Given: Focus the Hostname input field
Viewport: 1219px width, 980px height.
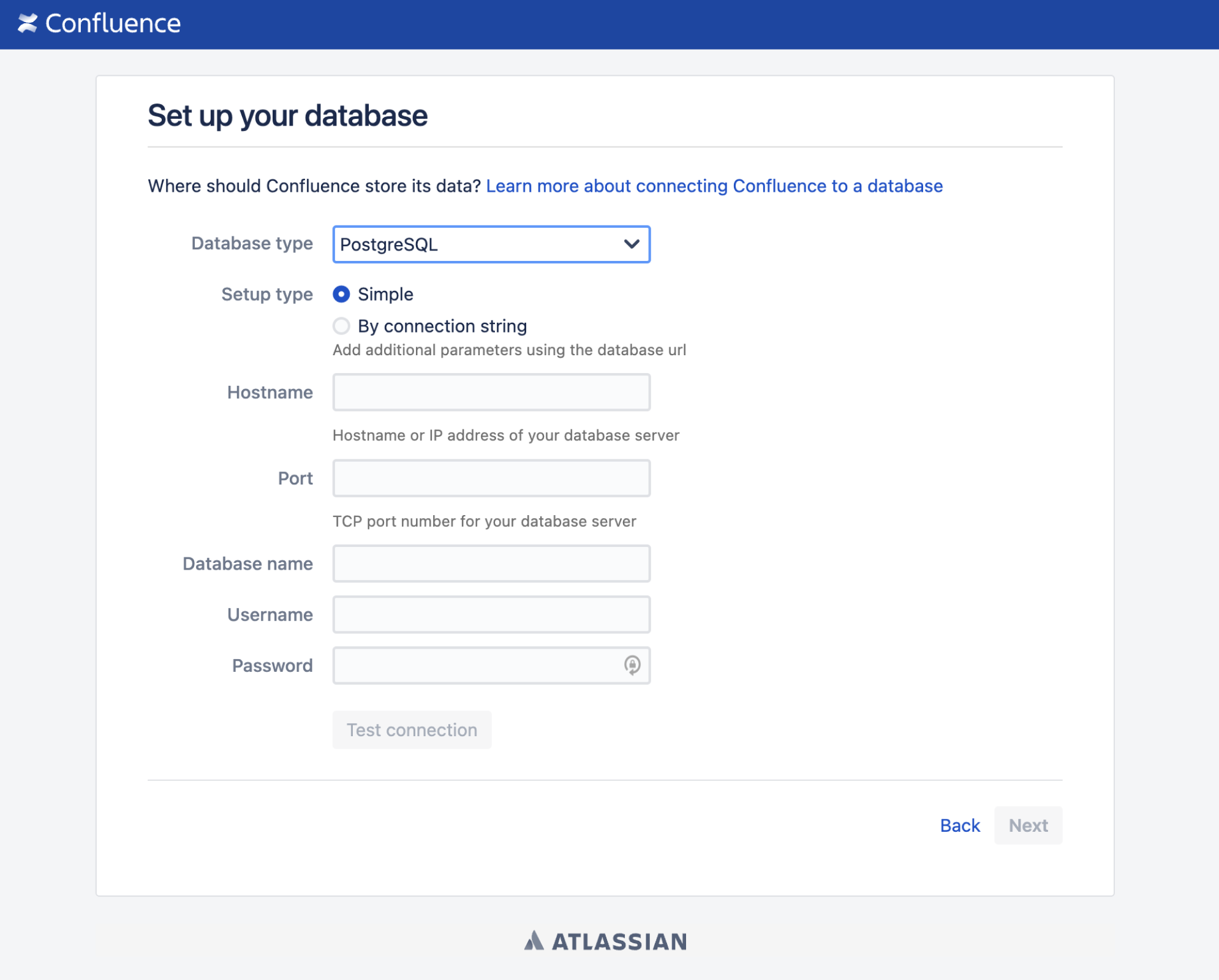Looking at the screenshot, I should coord(491,392).
